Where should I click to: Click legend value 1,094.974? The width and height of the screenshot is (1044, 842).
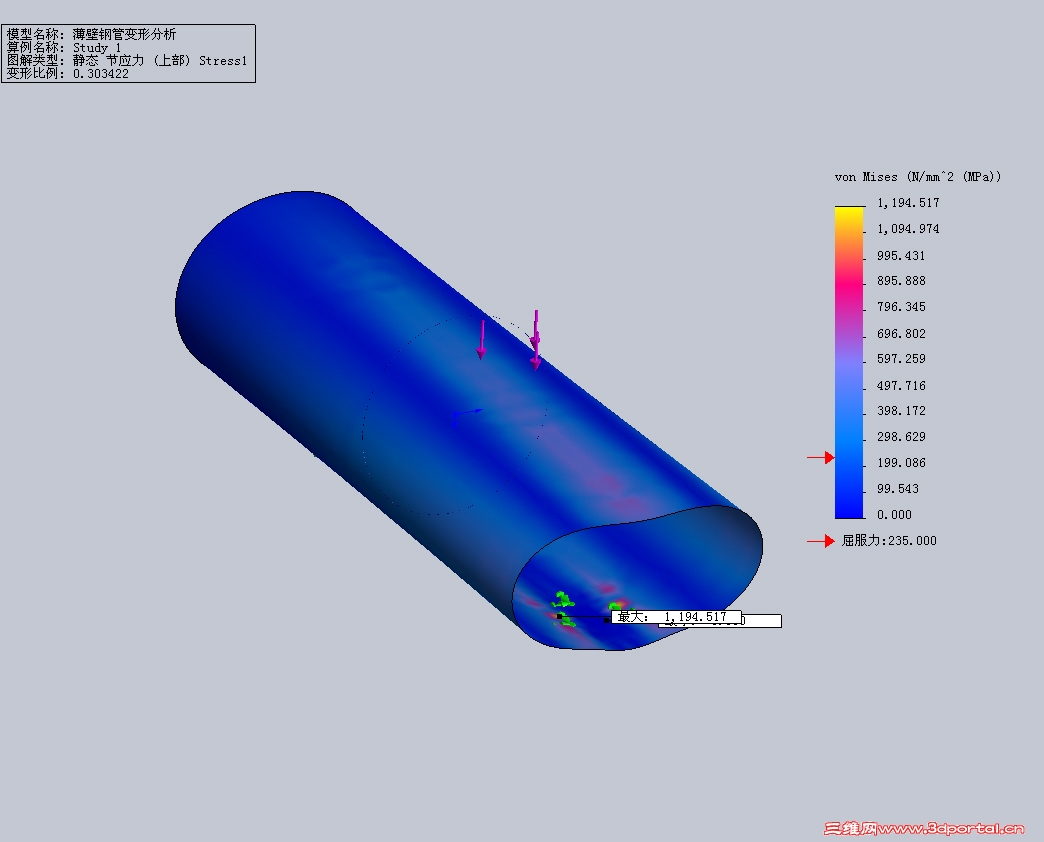point(908,228)
